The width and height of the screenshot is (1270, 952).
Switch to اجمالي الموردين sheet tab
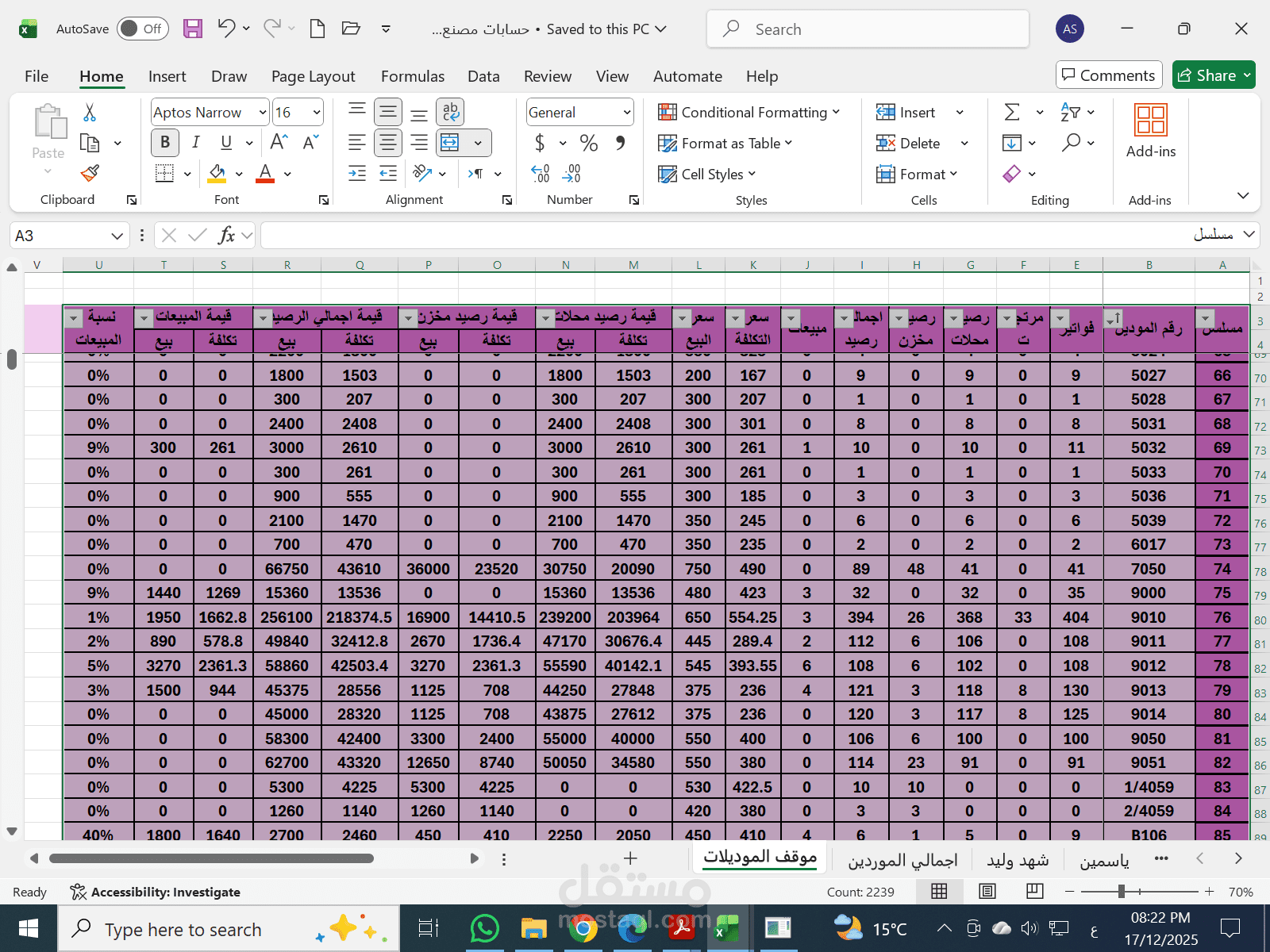tap(902, 860)
